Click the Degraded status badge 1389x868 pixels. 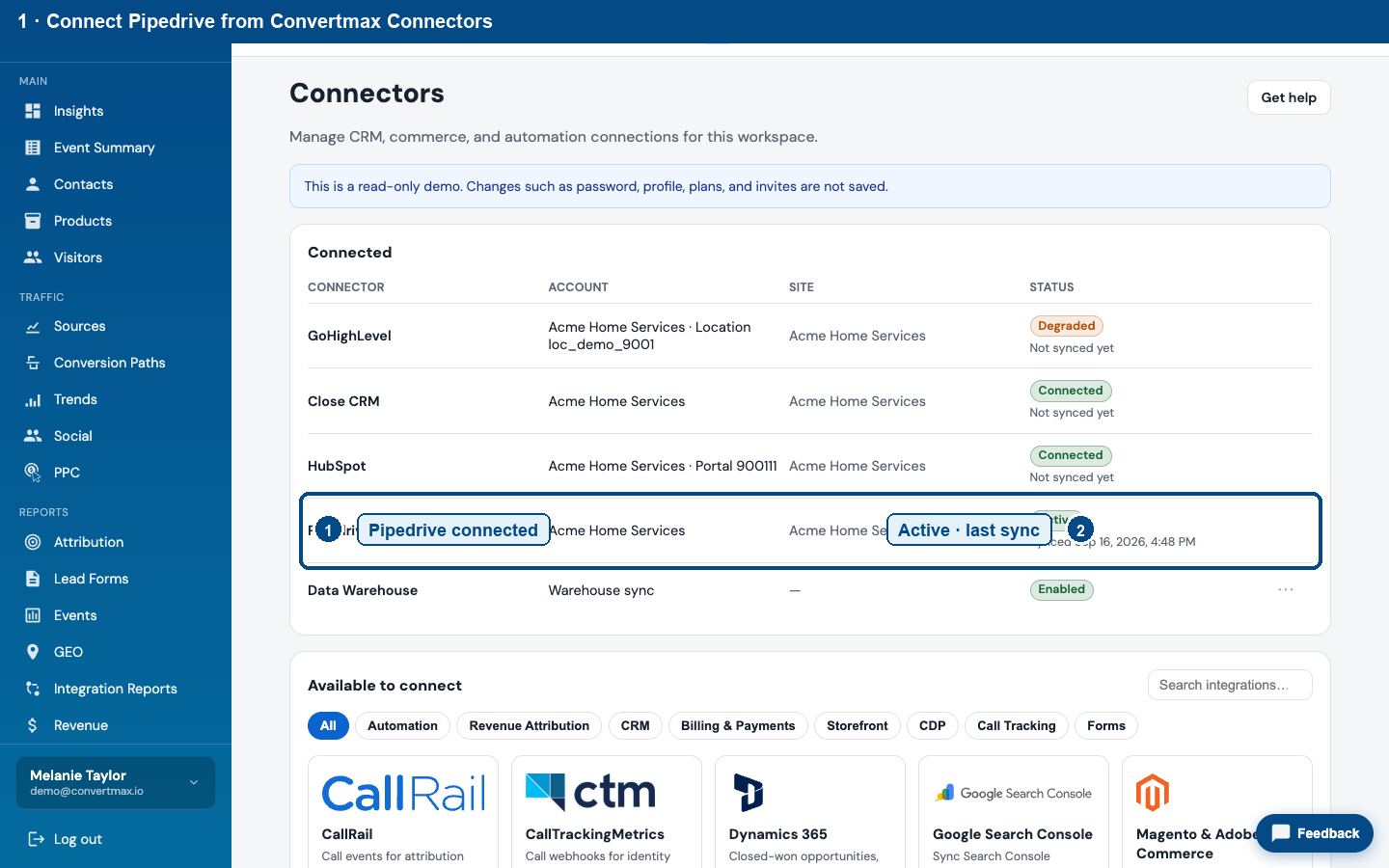[1067, 326]
